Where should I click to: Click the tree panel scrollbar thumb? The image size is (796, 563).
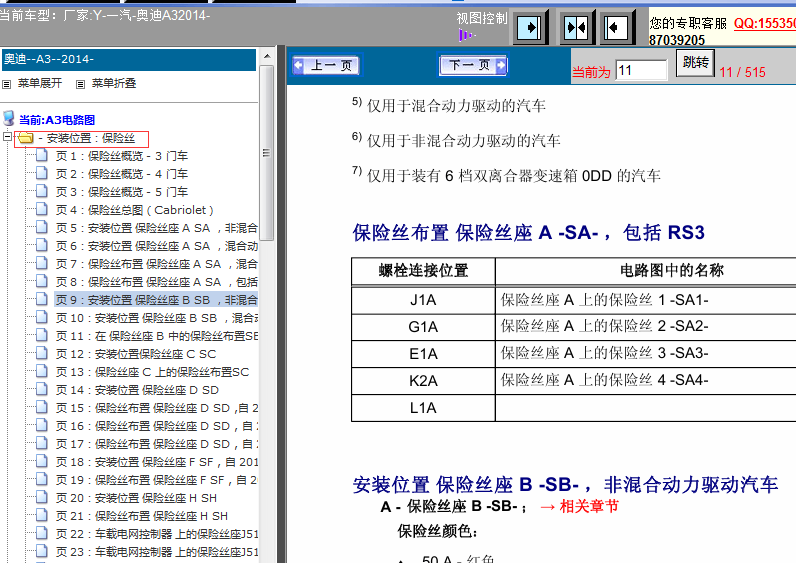point(267,152)
